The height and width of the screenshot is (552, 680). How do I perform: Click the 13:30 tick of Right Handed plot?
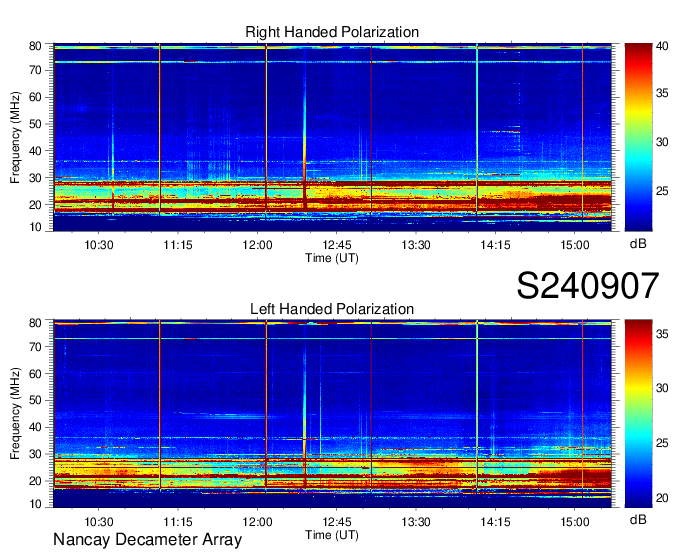click(416, 245)
